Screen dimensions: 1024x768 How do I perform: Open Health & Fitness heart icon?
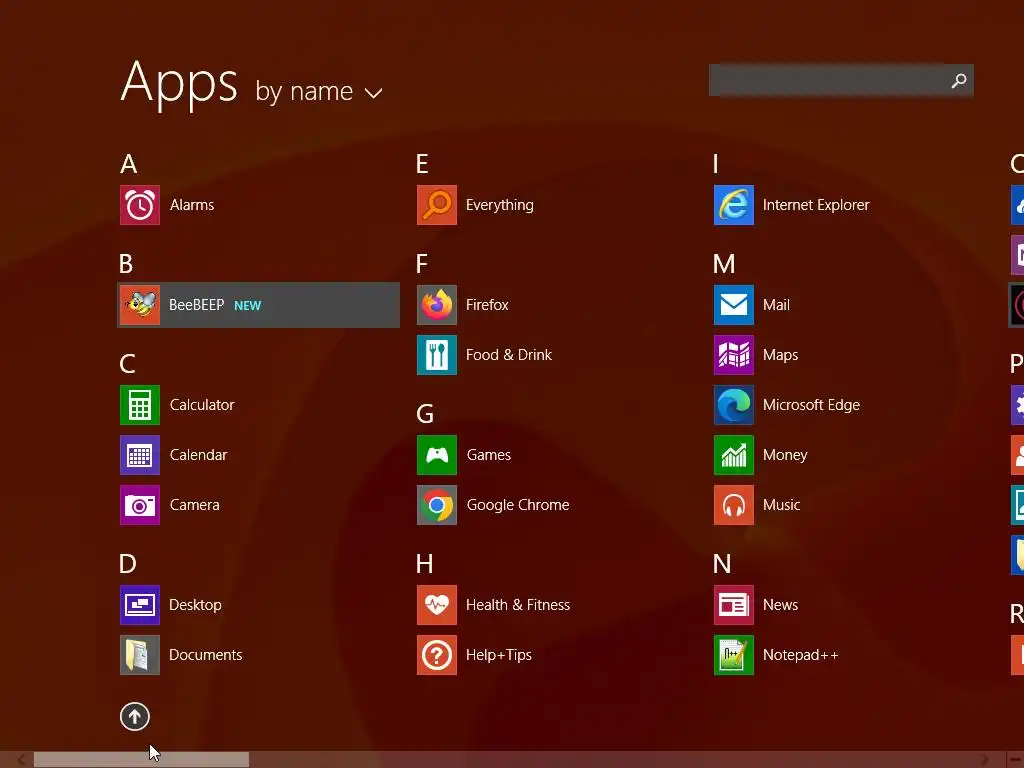click(437, 605)
